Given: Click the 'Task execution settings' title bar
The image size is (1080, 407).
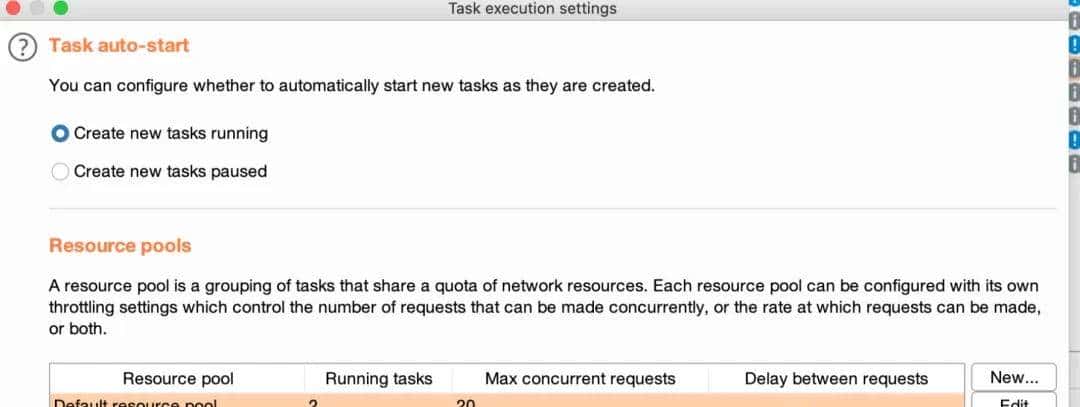Looking at the screenshot, I should click(532, 9).
